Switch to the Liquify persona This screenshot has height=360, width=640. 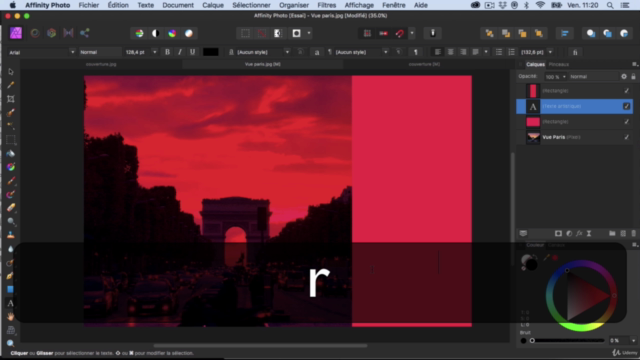pyautogui.click(x=35, y=33)
